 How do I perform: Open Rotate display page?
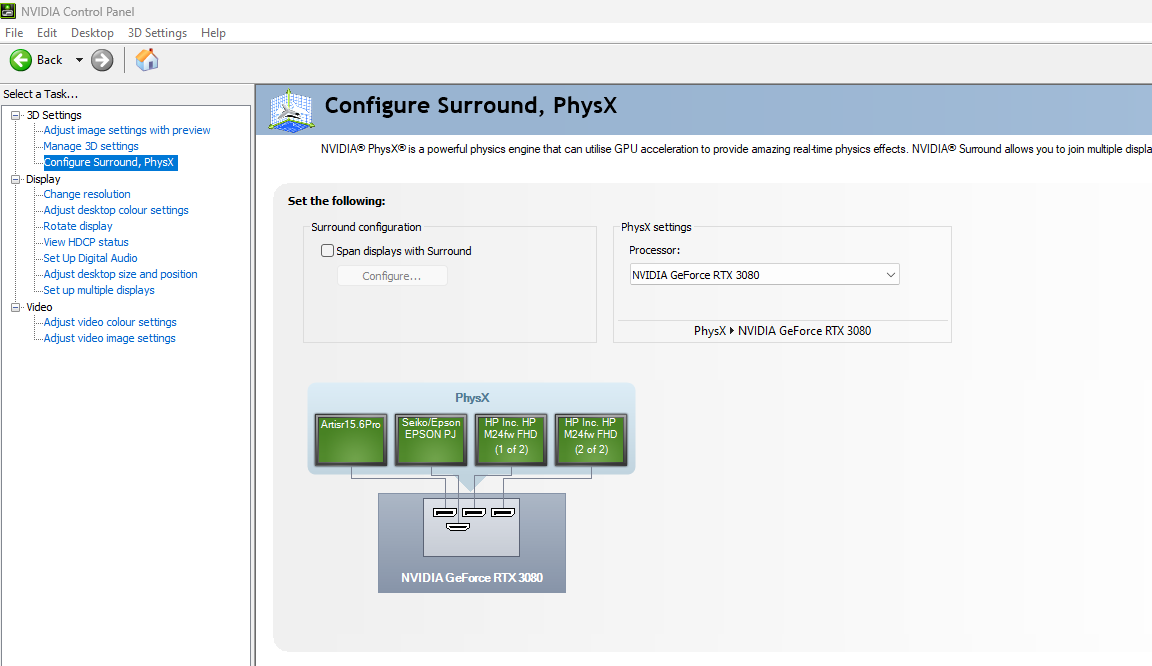tap(77, 226)
